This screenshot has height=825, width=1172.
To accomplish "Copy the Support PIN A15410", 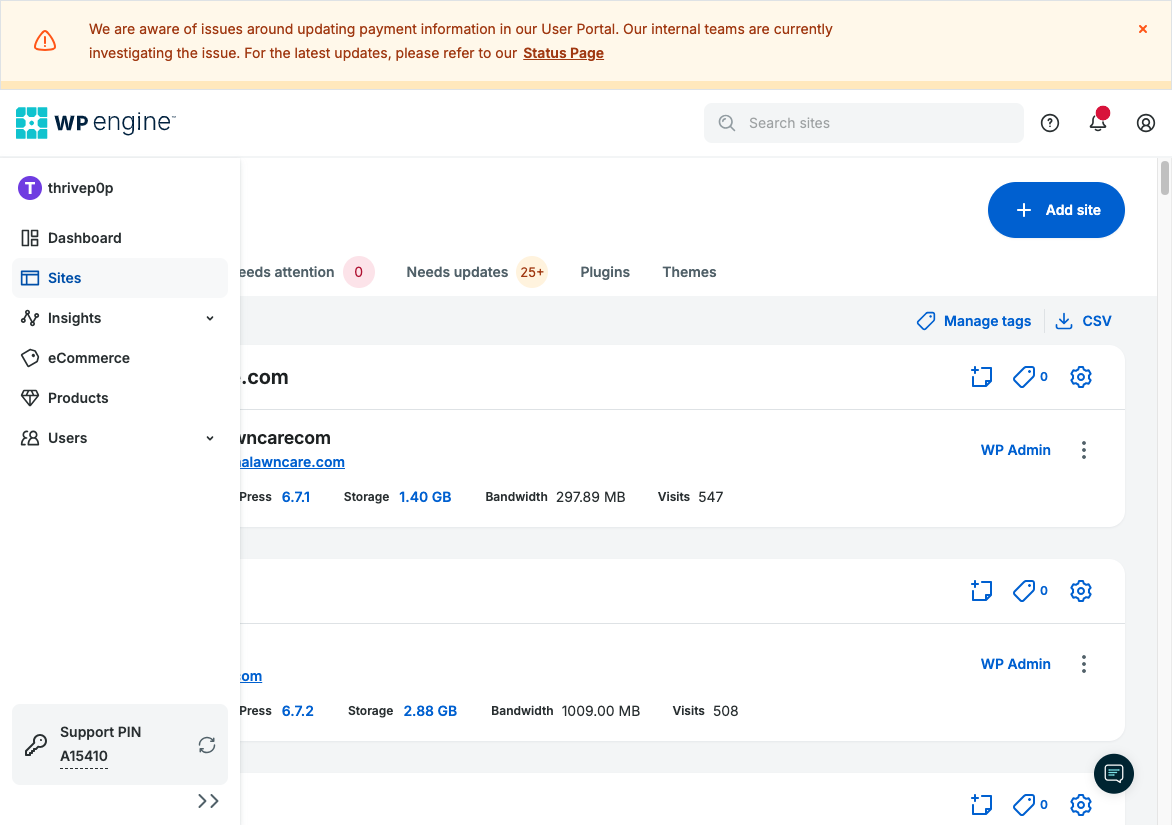I will [x=84, y=756].
